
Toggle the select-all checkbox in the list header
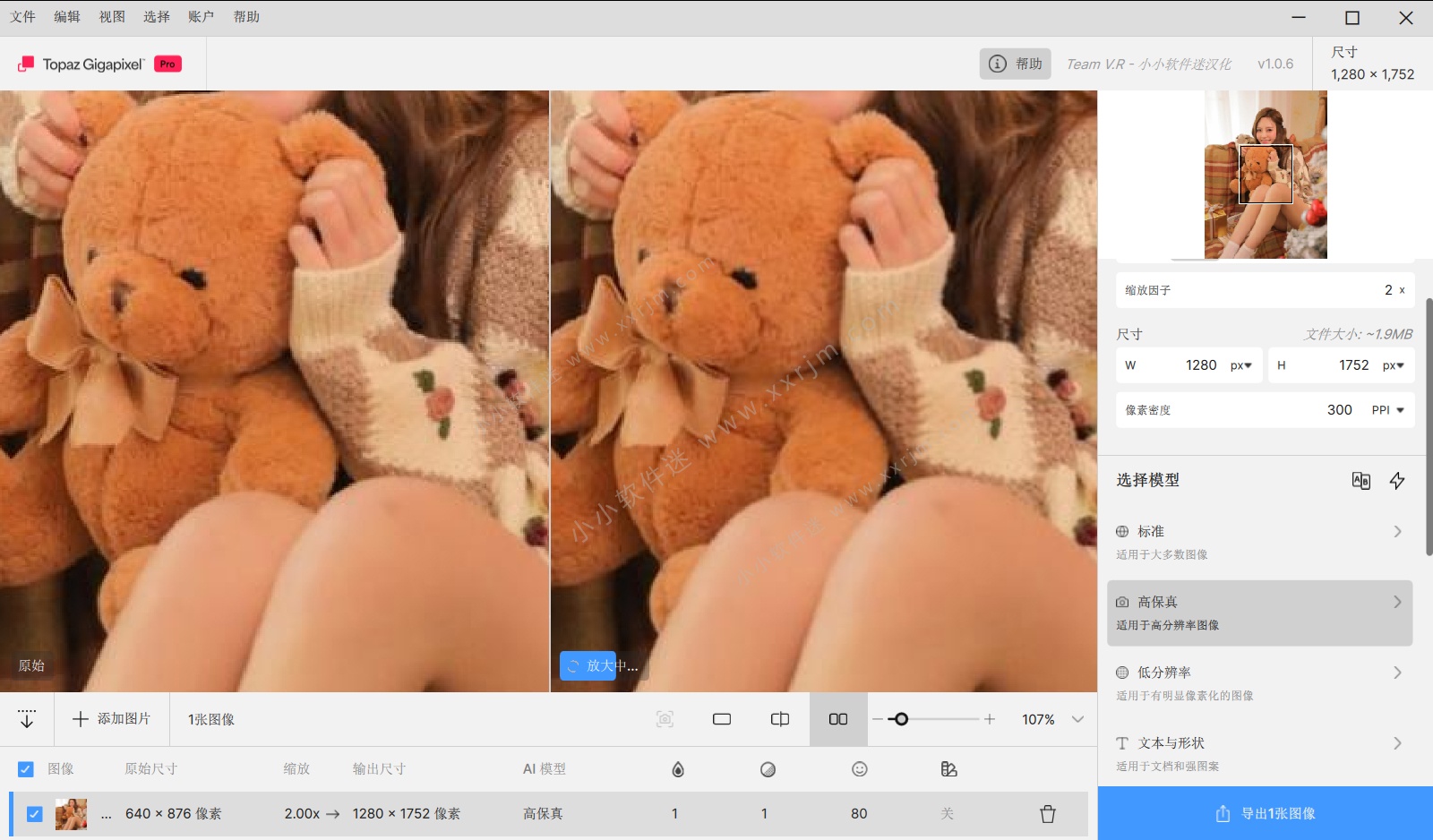pos(25,768)
